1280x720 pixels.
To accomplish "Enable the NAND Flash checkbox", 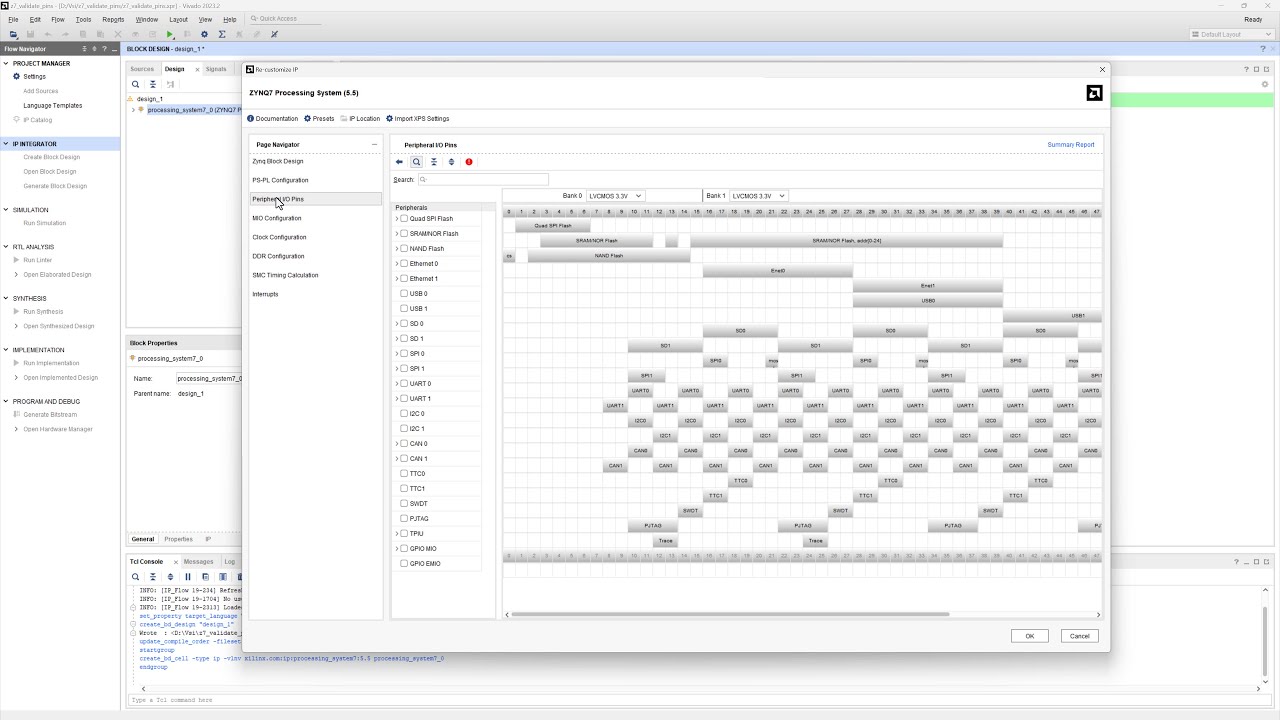I will point(404,249).
